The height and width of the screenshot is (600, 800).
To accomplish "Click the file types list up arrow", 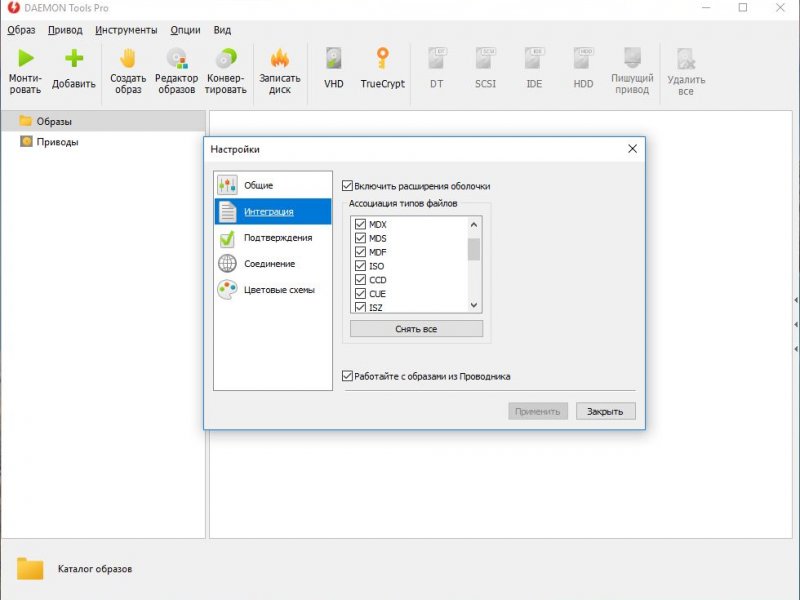I will point(474,224).
